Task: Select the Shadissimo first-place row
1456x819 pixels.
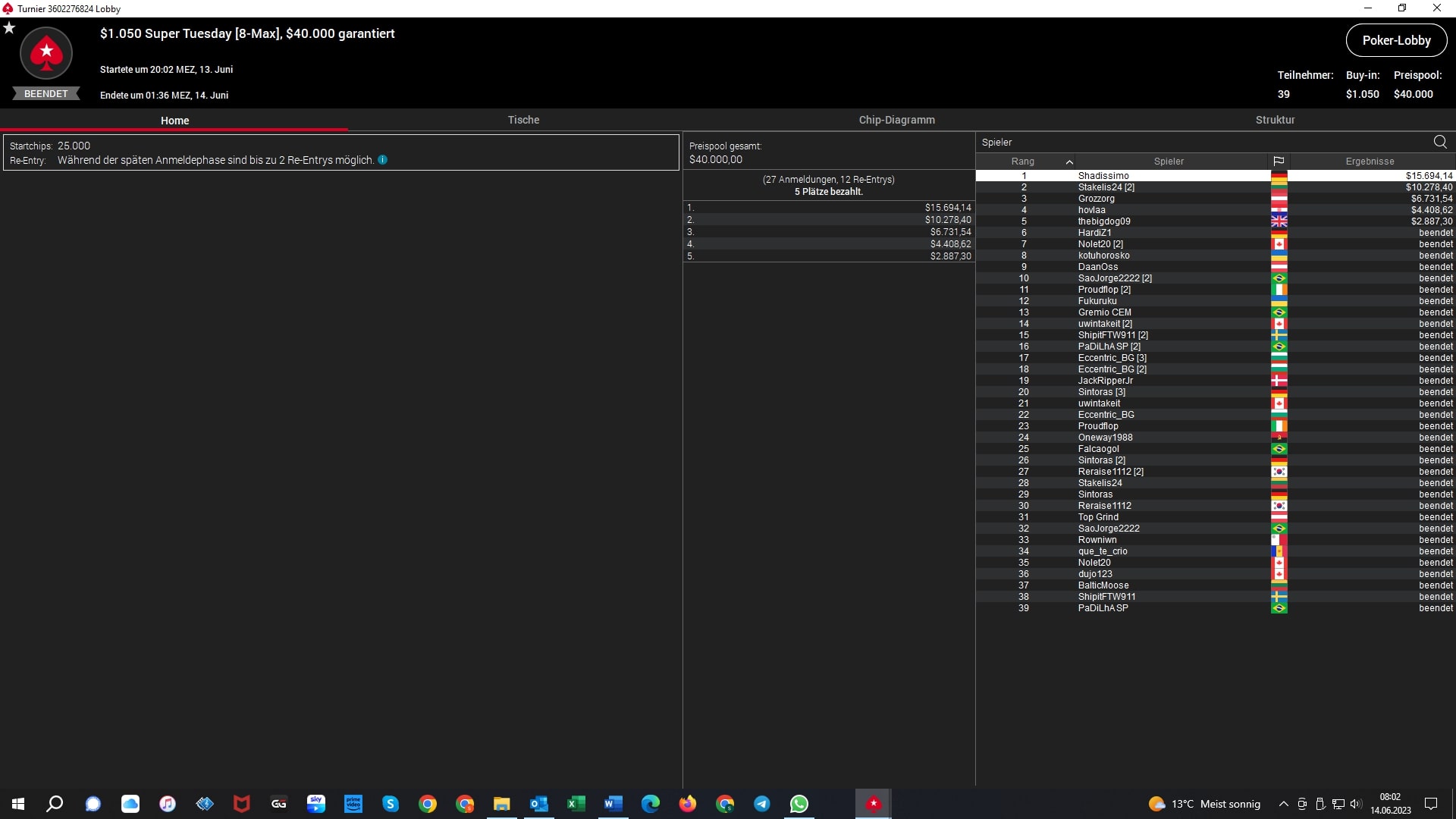Action: tap(1103, 176)
